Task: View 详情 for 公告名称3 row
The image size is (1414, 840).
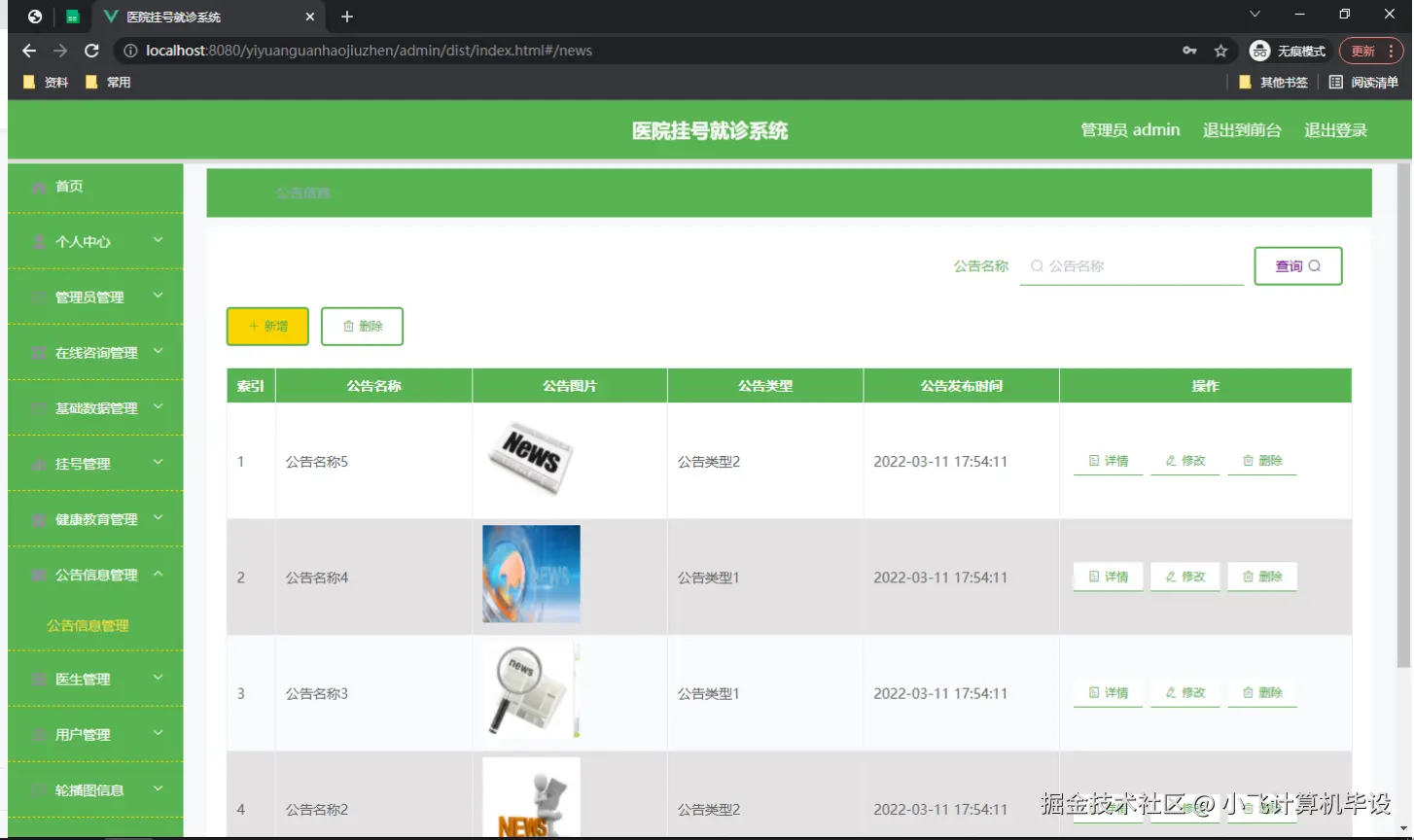Action: click(1109, 692)
